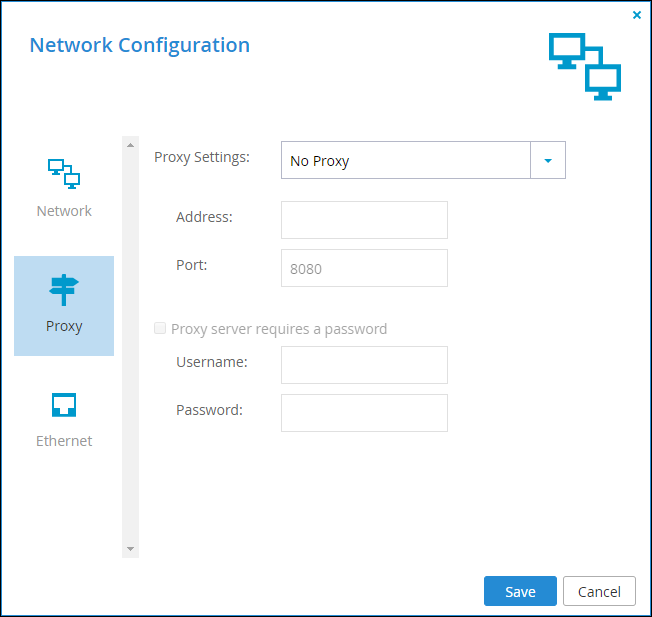Click the Network computers icon in sidebar
The image size is (652, 617).
coord(64,174)
